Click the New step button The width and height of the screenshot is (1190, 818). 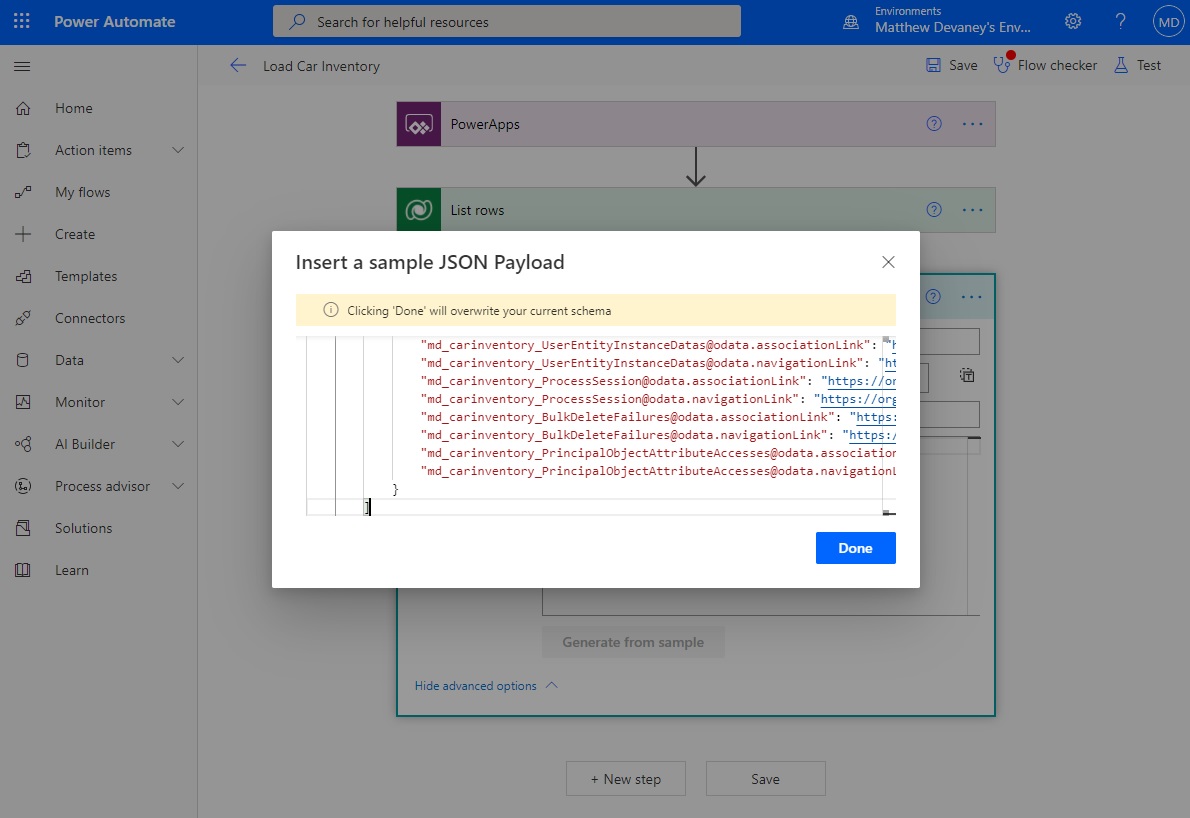(x=625, y=778)
